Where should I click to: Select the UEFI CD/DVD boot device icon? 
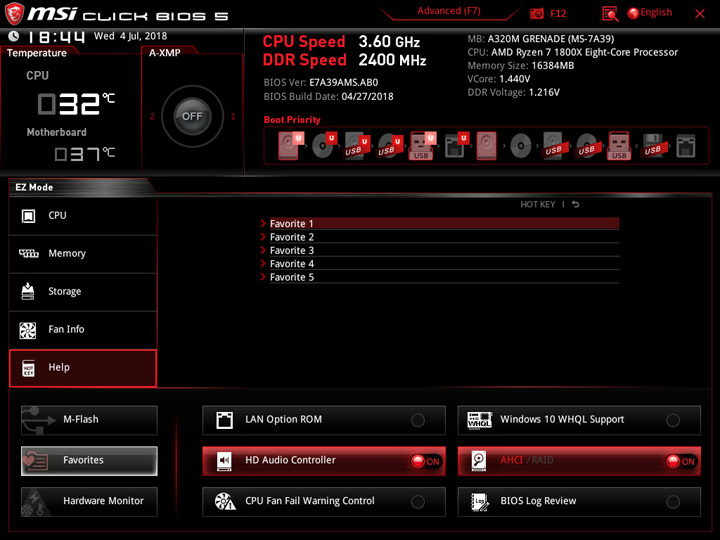324,146
